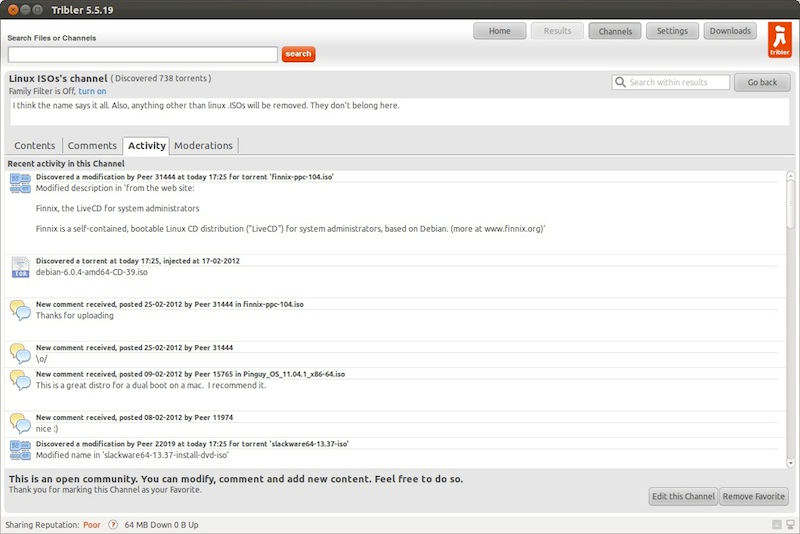Click 'Recent activity in this Channel' heading

(66, 164)
